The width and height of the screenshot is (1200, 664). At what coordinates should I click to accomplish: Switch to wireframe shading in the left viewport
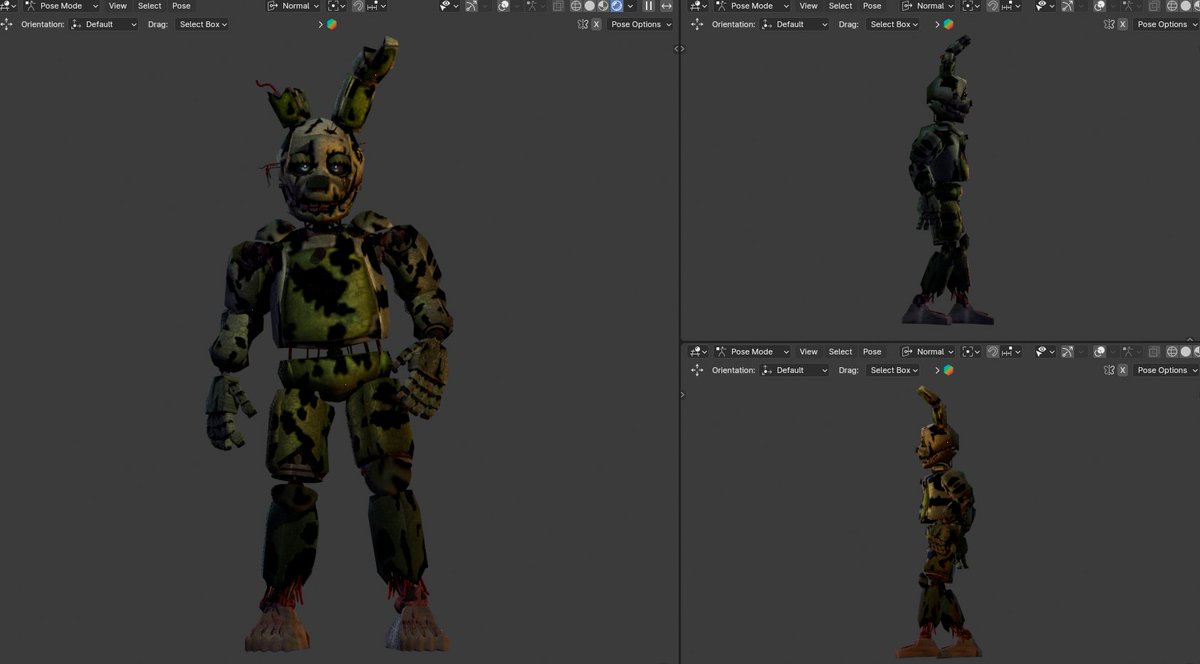(576, 6)
